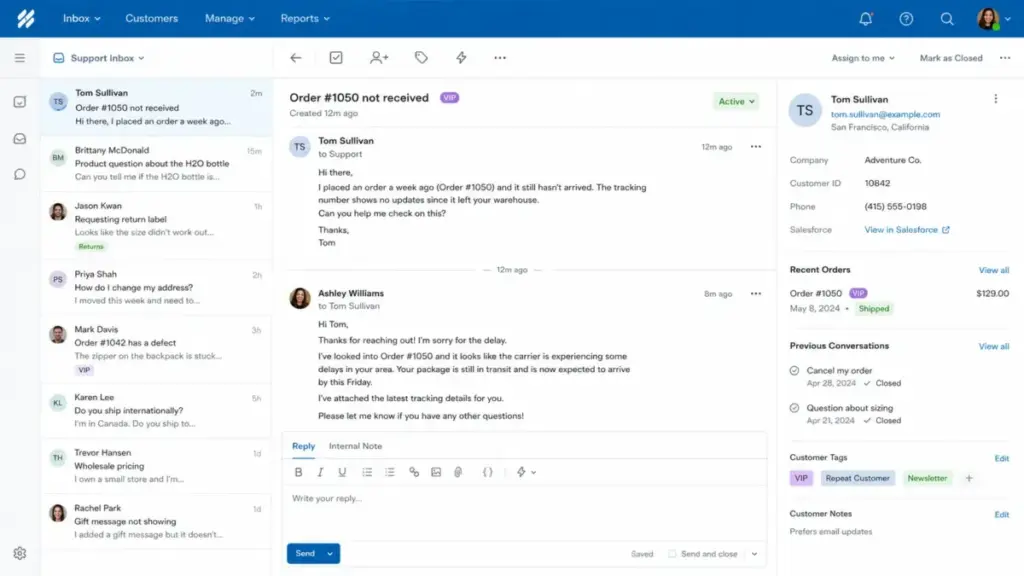
Task: View all Recent Orders
Action: (993, 270)
